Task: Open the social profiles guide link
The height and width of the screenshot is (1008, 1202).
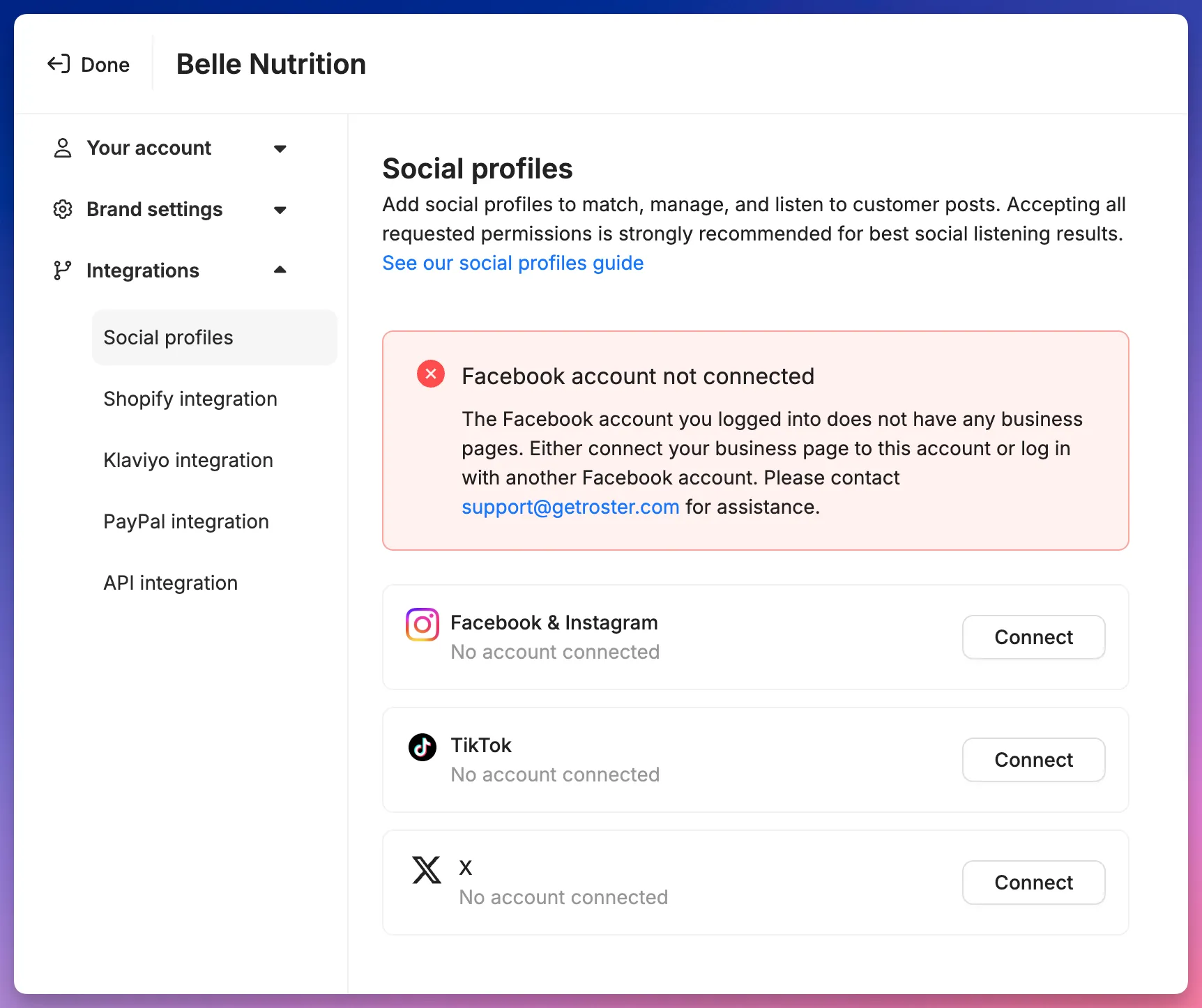Action: (513, 263)
